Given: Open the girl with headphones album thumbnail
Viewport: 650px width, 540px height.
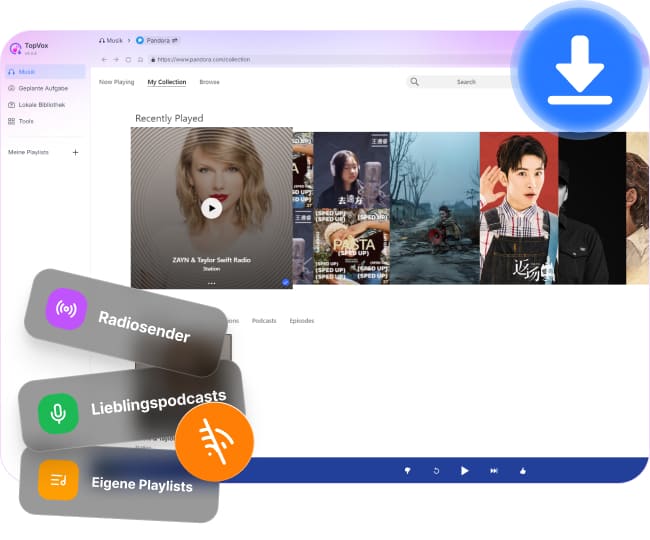Looking at the screenshot, I should [x=352, y=170].
